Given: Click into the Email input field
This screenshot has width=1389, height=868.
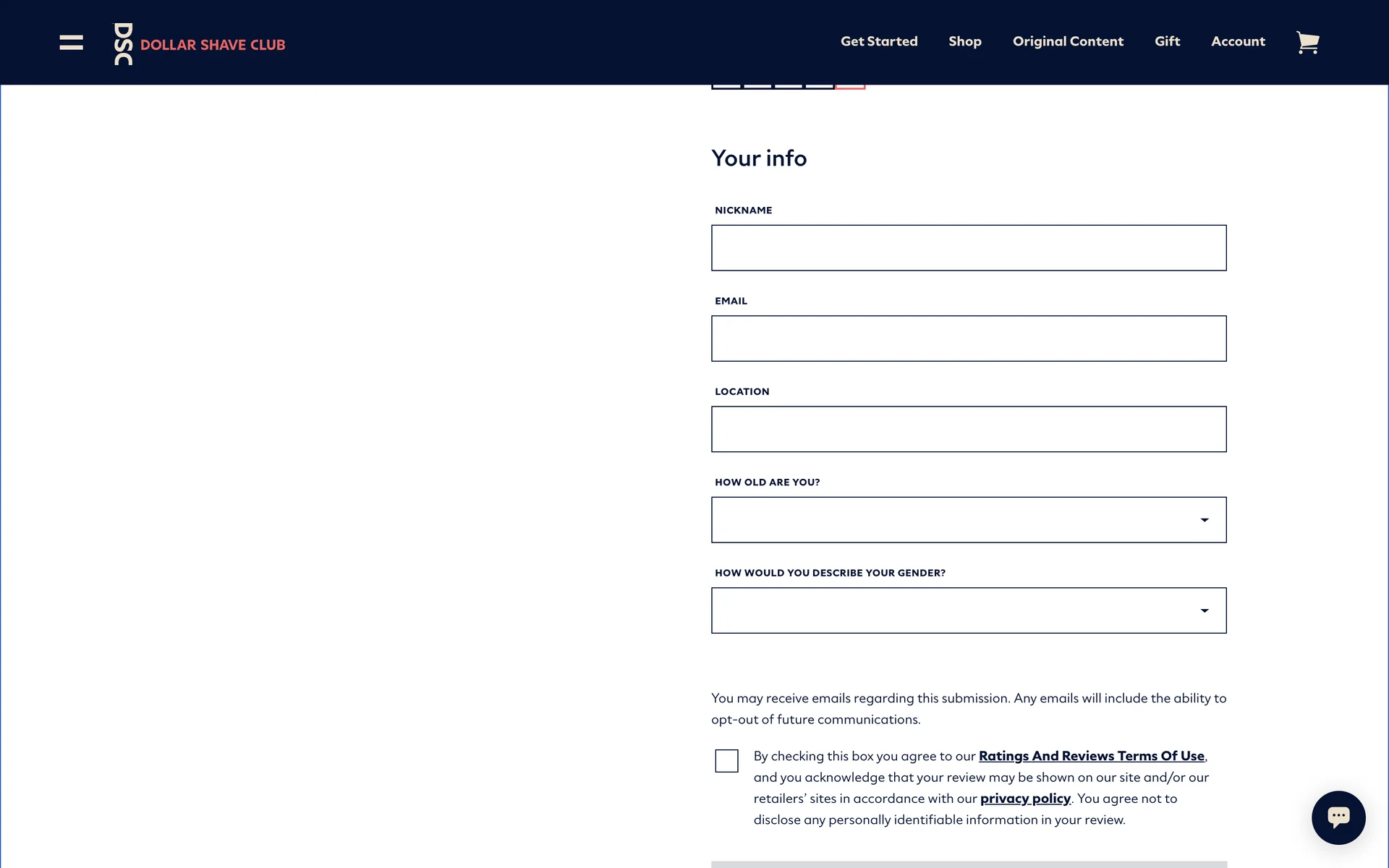Looking at the screenshot, I should click(x=968, y=339).
